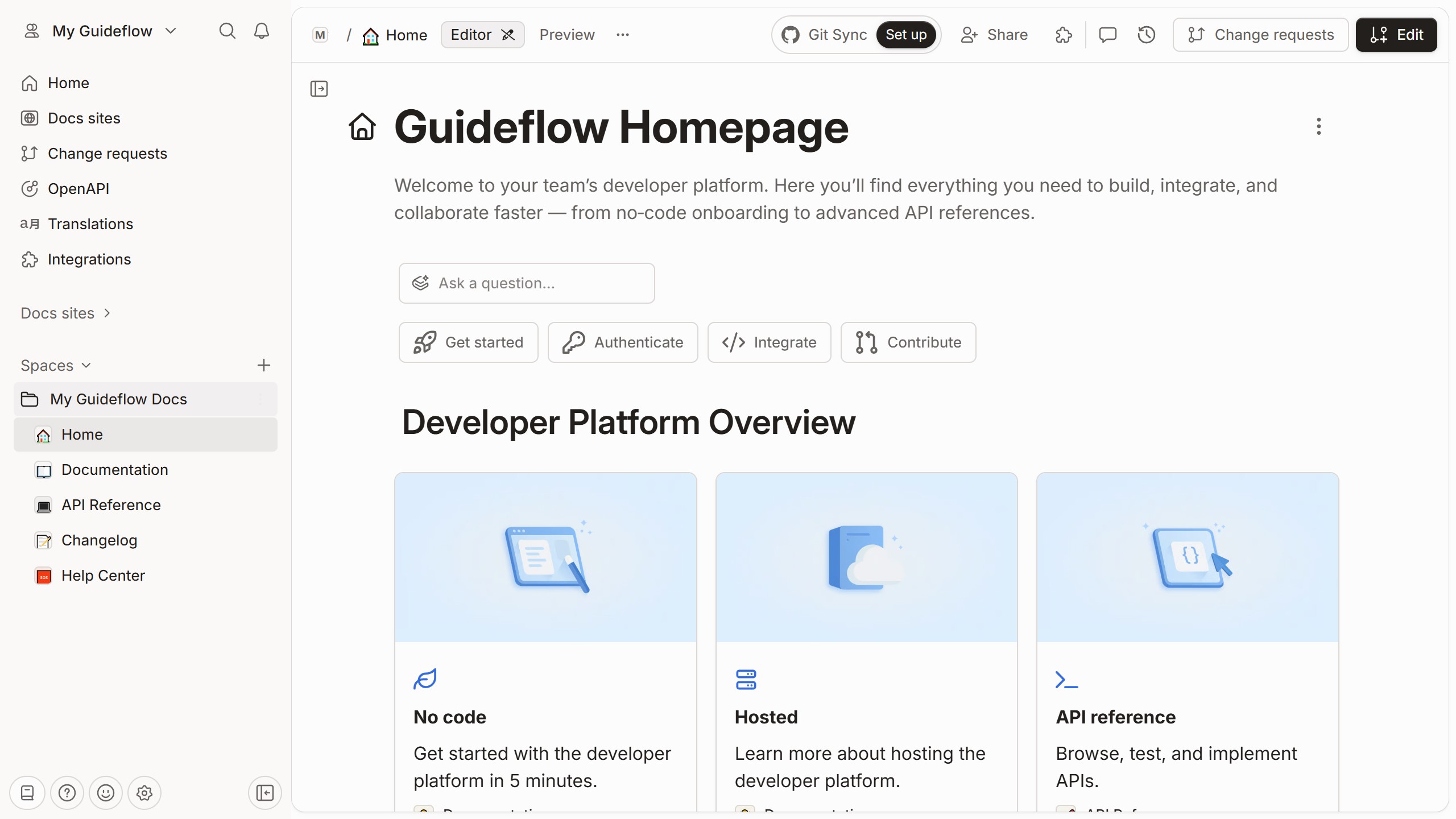Open the Home page in space tree
Viewport: 1456px width, 819px height.
(145, 435)
